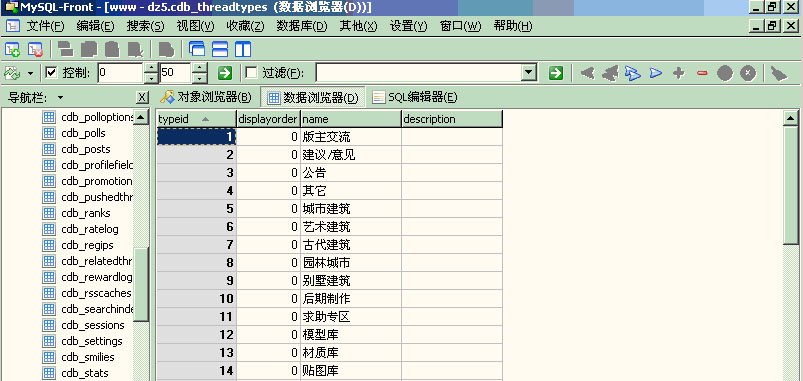Click the paste icon in top toolbar
Screen dimensions: 803x381
[112, 49]
